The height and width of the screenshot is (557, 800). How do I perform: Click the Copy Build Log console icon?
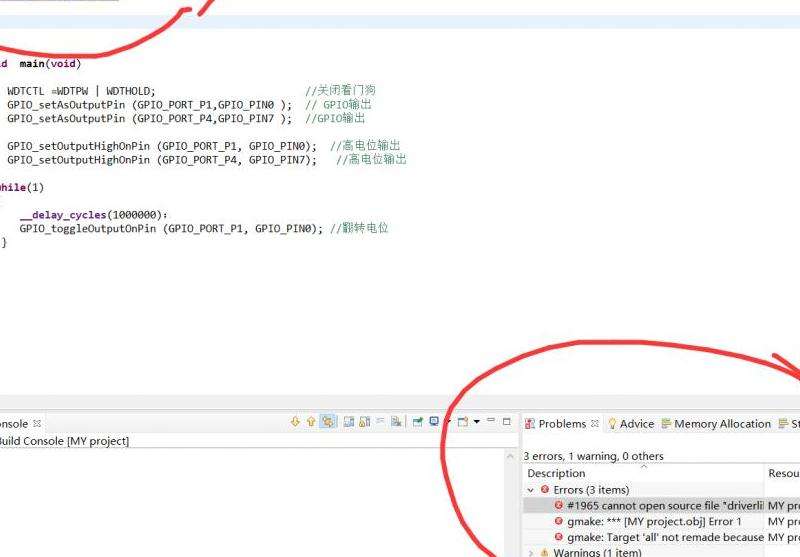(x=349, y=422)
